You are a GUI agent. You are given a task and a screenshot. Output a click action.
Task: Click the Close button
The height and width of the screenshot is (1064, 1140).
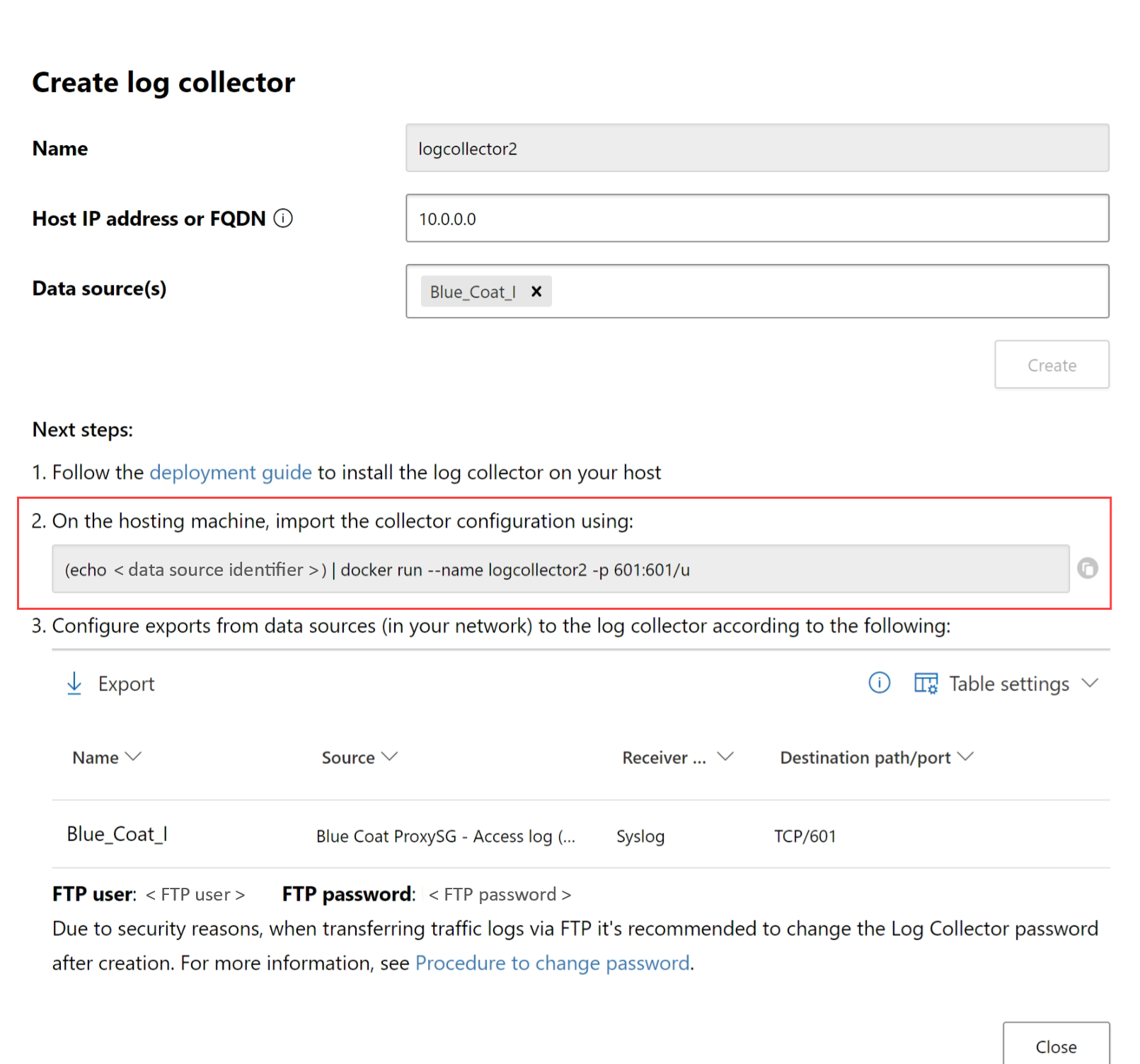(1055, 1046)
